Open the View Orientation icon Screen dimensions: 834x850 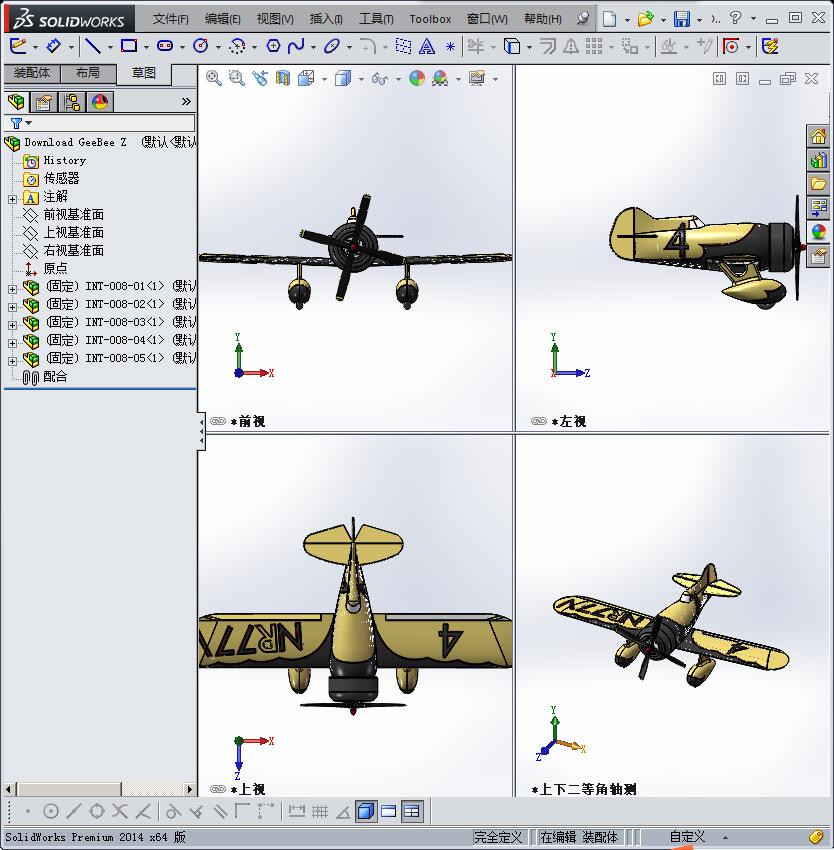coord(306,79)
